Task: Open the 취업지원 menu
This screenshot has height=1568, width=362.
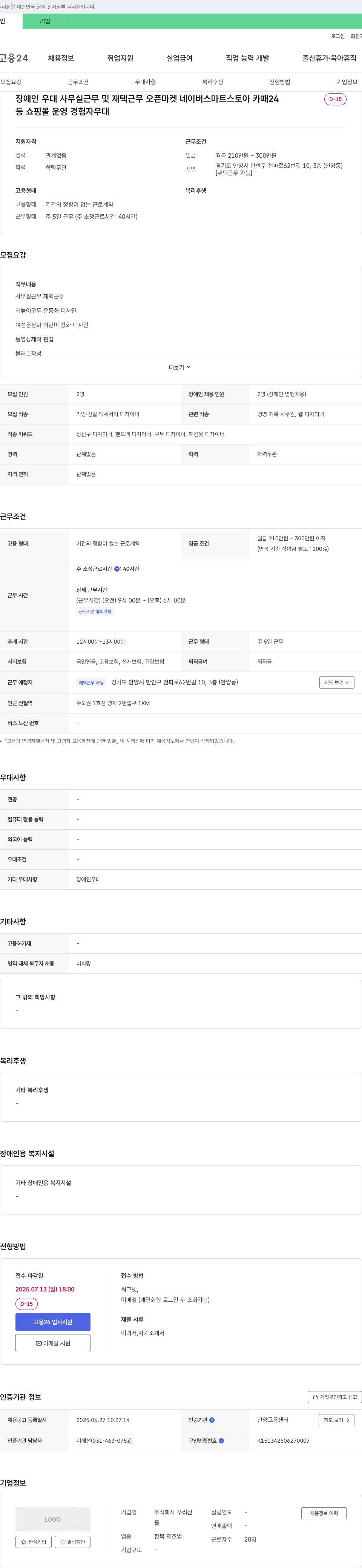Action: click(120, 58)
